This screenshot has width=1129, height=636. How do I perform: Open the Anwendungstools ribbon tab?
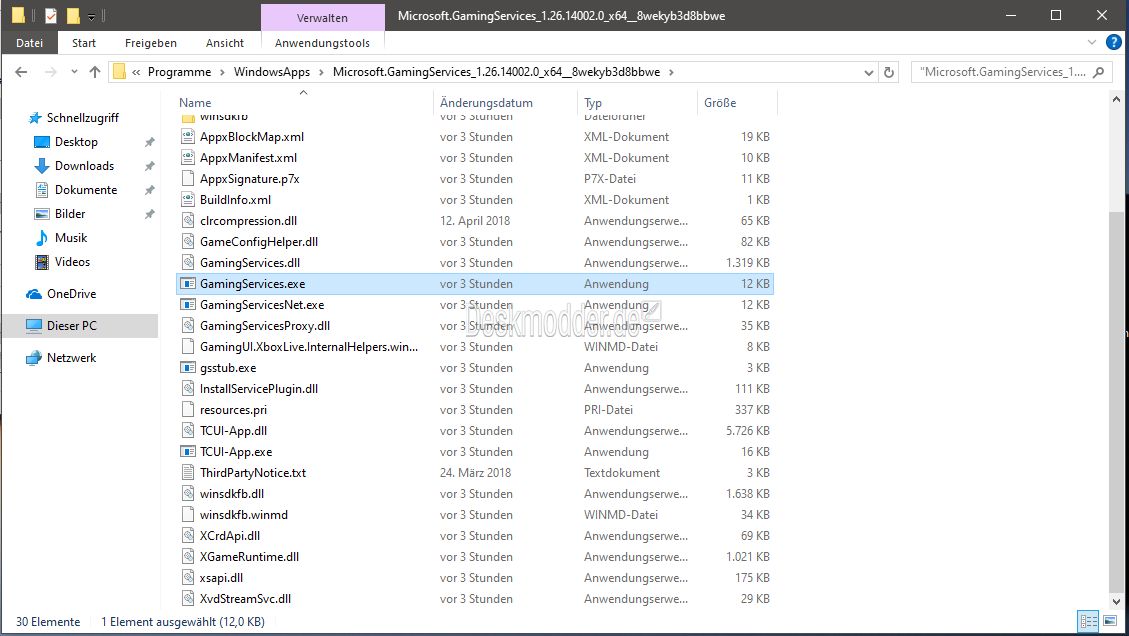pyautogui.click(x=322, y=43)
